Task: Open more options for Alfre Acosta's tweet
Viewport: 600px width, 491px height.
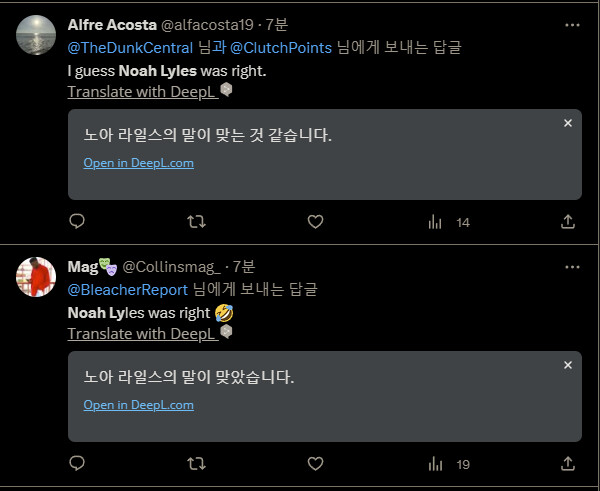Action: pos(573,24)
